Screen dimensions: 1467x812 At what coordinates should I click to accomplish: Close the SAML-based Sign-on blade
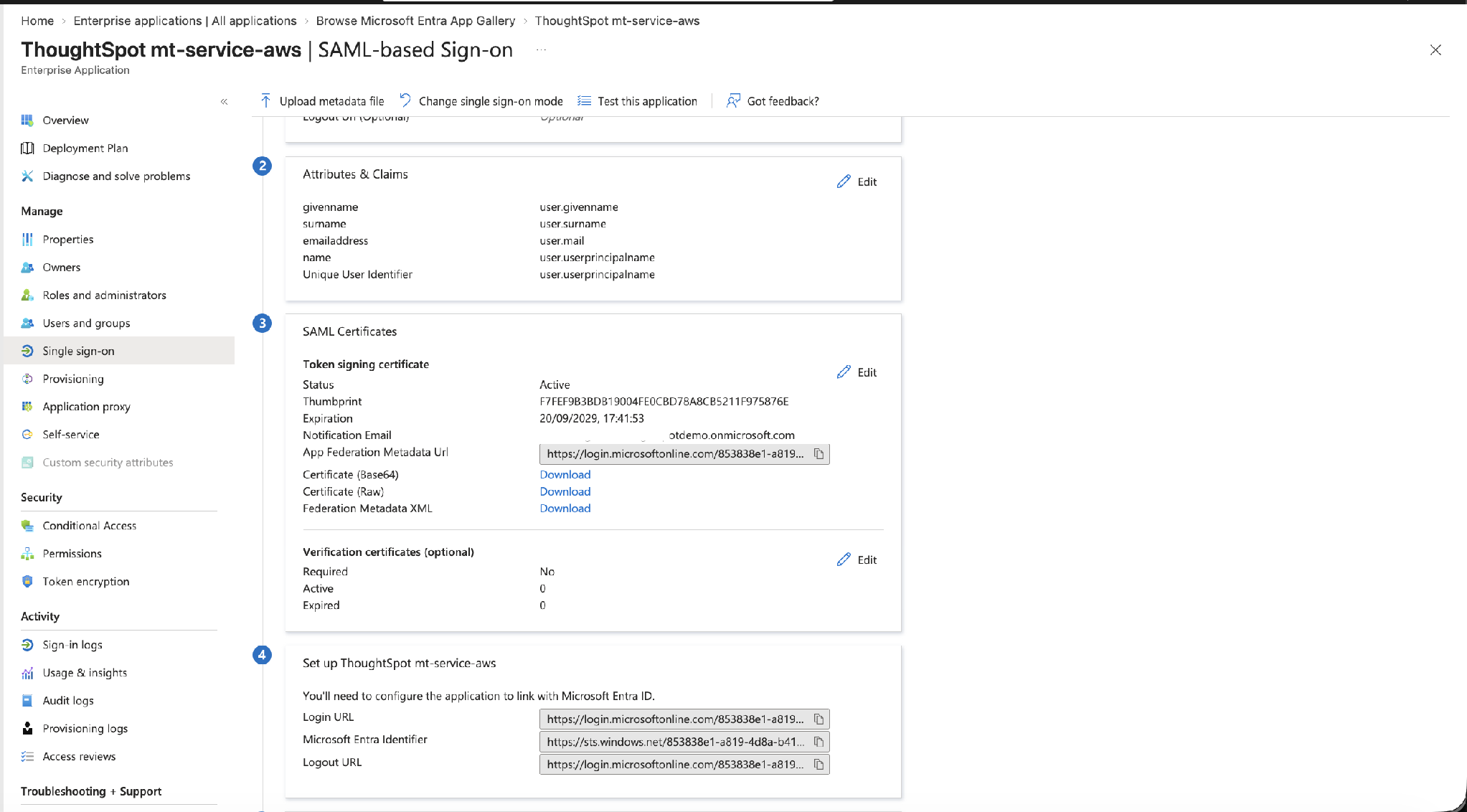point(1435,49)
